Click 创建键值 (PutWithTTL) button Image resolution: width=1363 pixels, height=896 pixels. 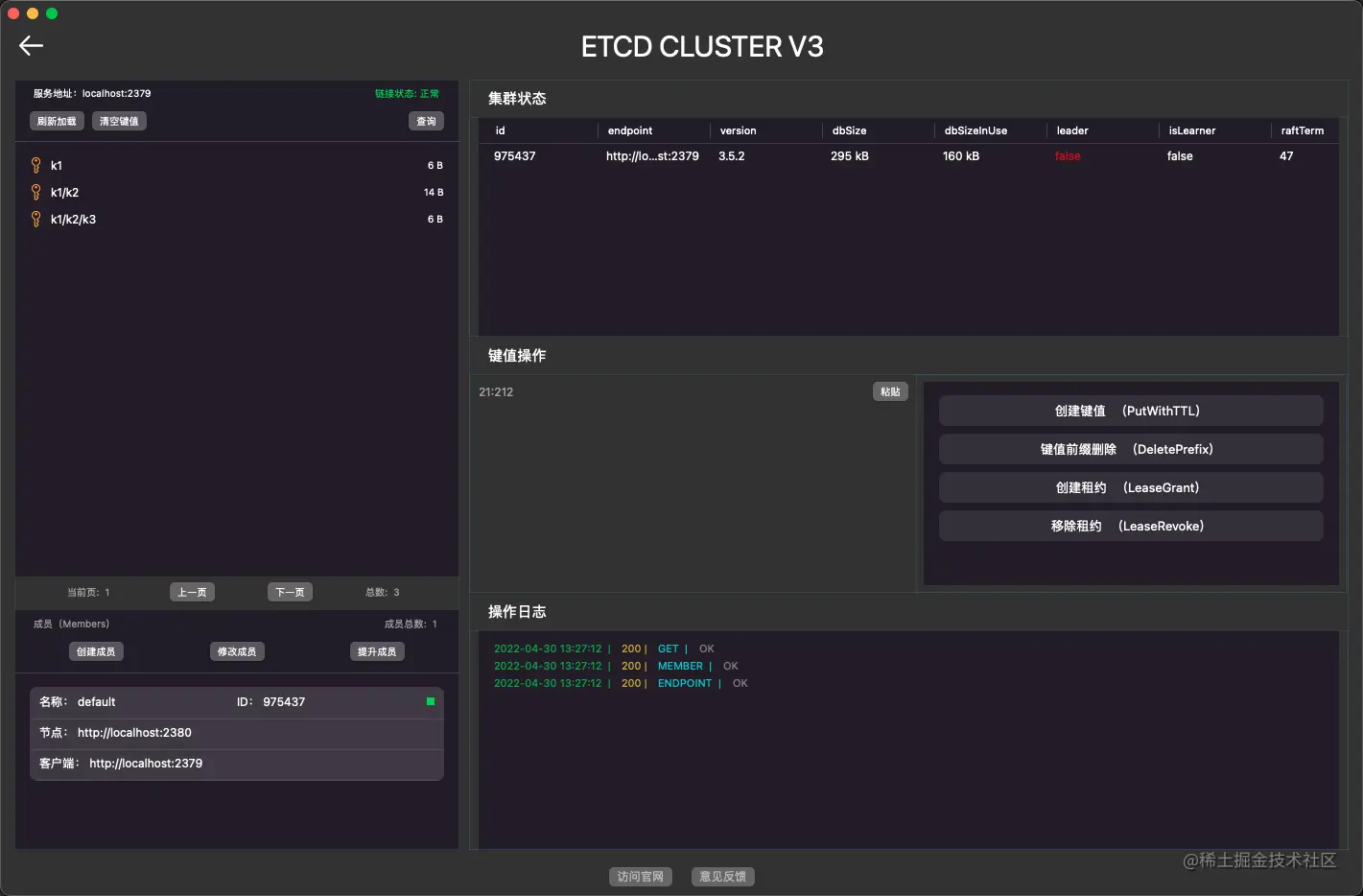[x=1130, y=411]
